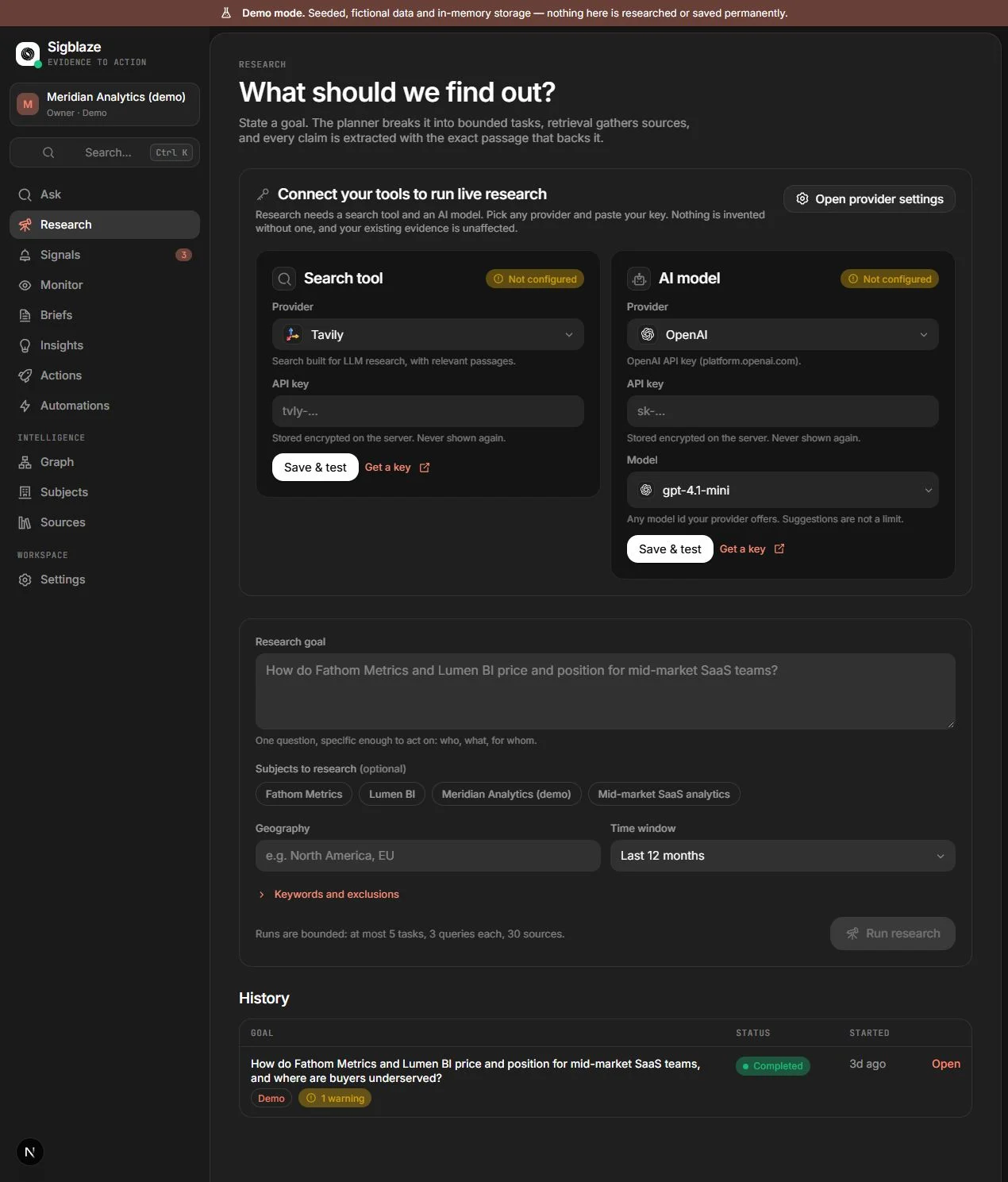The width and height of the screenshot is (1008, 1182).
Task: Click the magnifier icon in sidebar search
Action: pyautogui.click(x=48, y=152)
